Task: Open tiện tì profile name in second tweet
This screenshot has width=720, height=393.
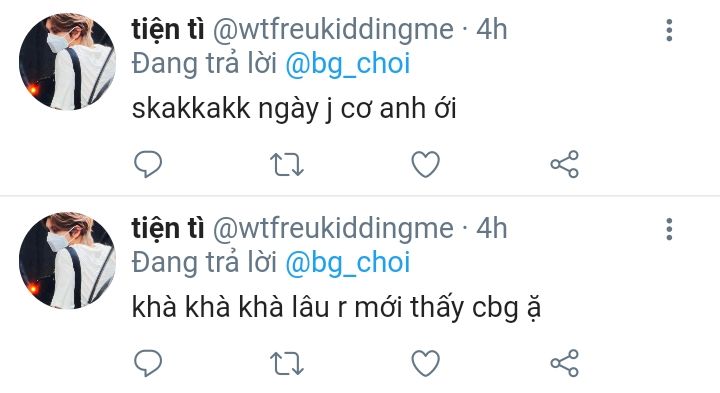Action: (168, 229)
